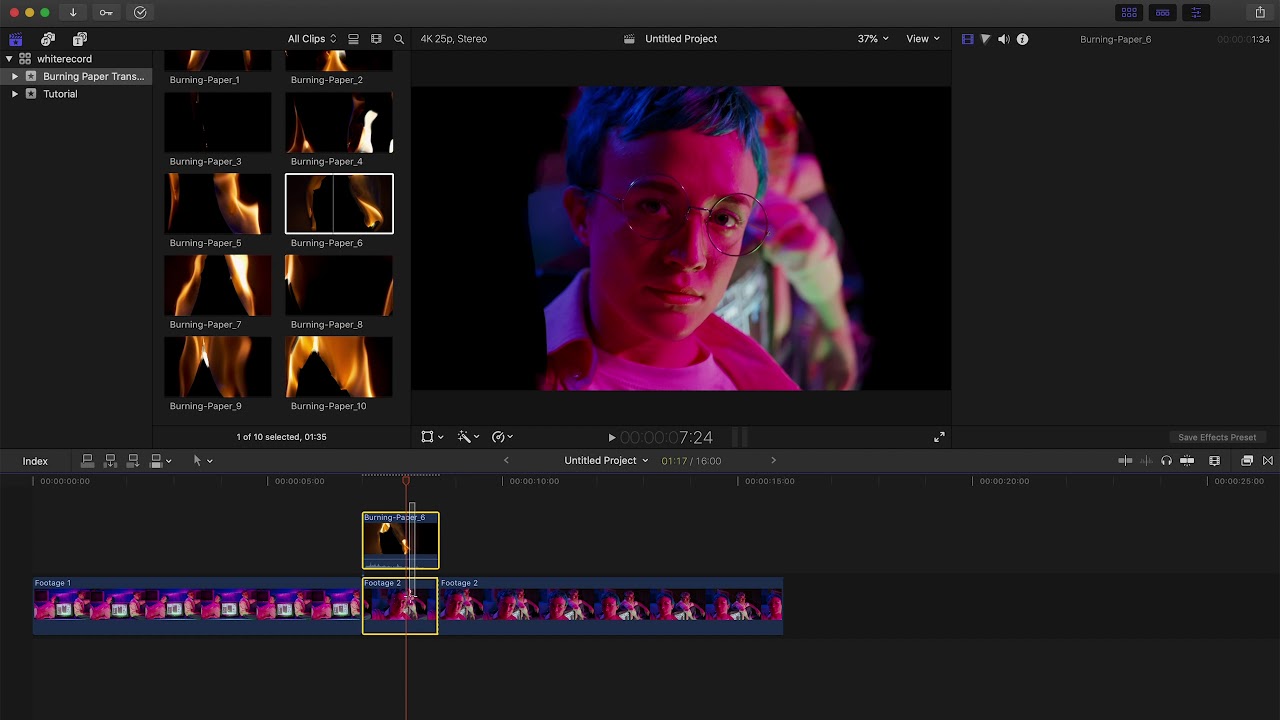Select the Burning-Paper_8 thumbnail
This screenshot has height=720, width=1280.
pos(339,285)
